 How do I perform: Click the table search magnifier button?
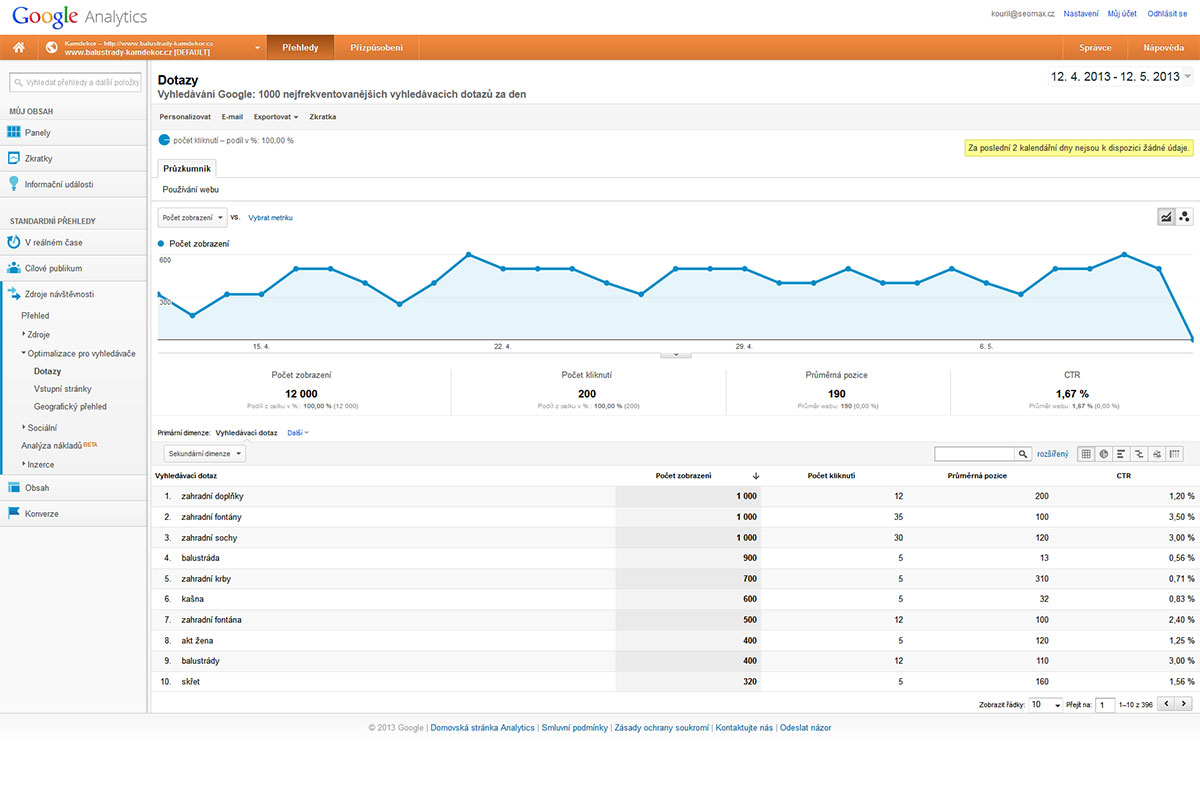pyautogui.click(x=1023, y=454)
